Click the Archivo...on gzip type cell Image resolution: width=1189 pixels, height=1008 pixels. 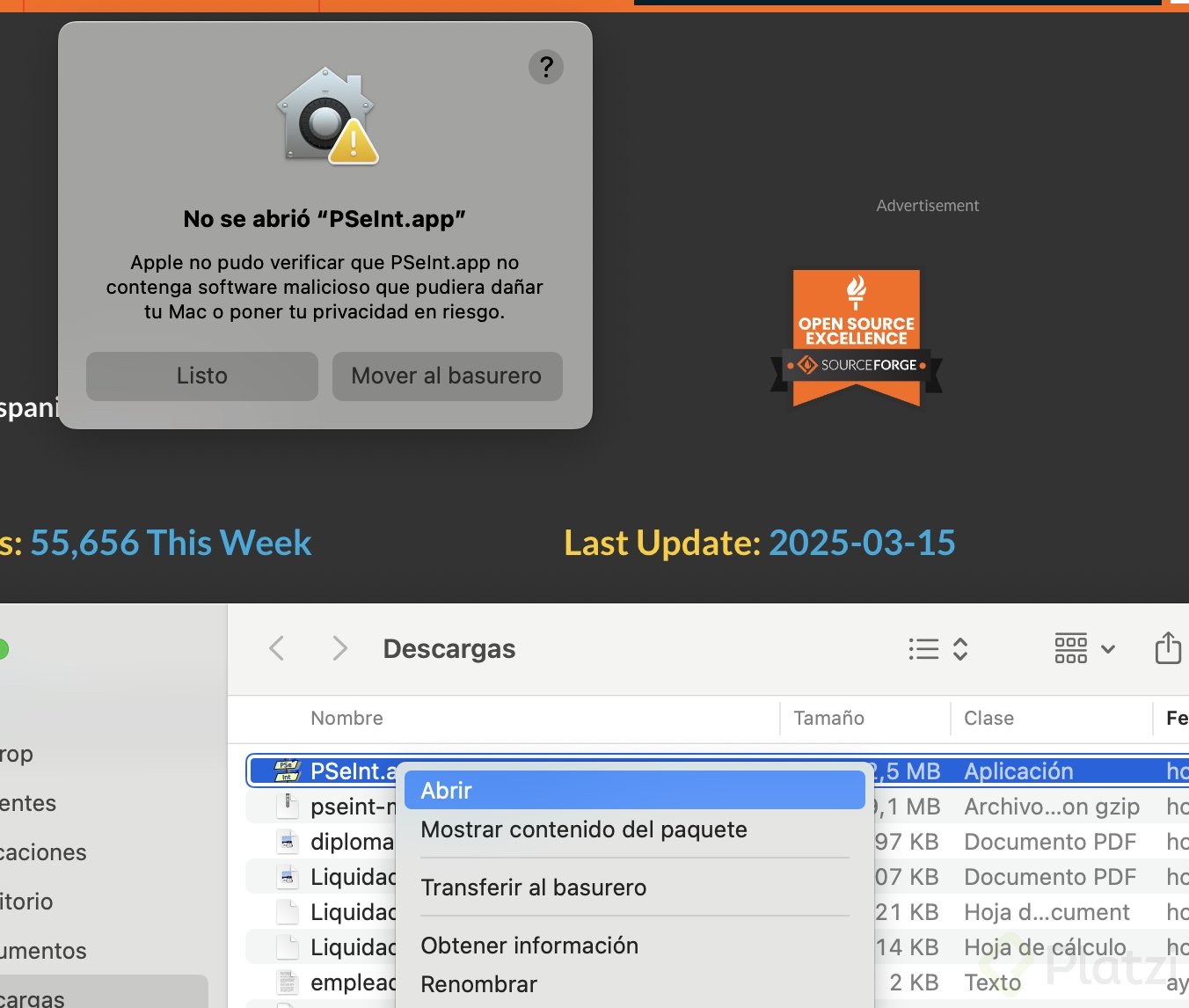1052,807
